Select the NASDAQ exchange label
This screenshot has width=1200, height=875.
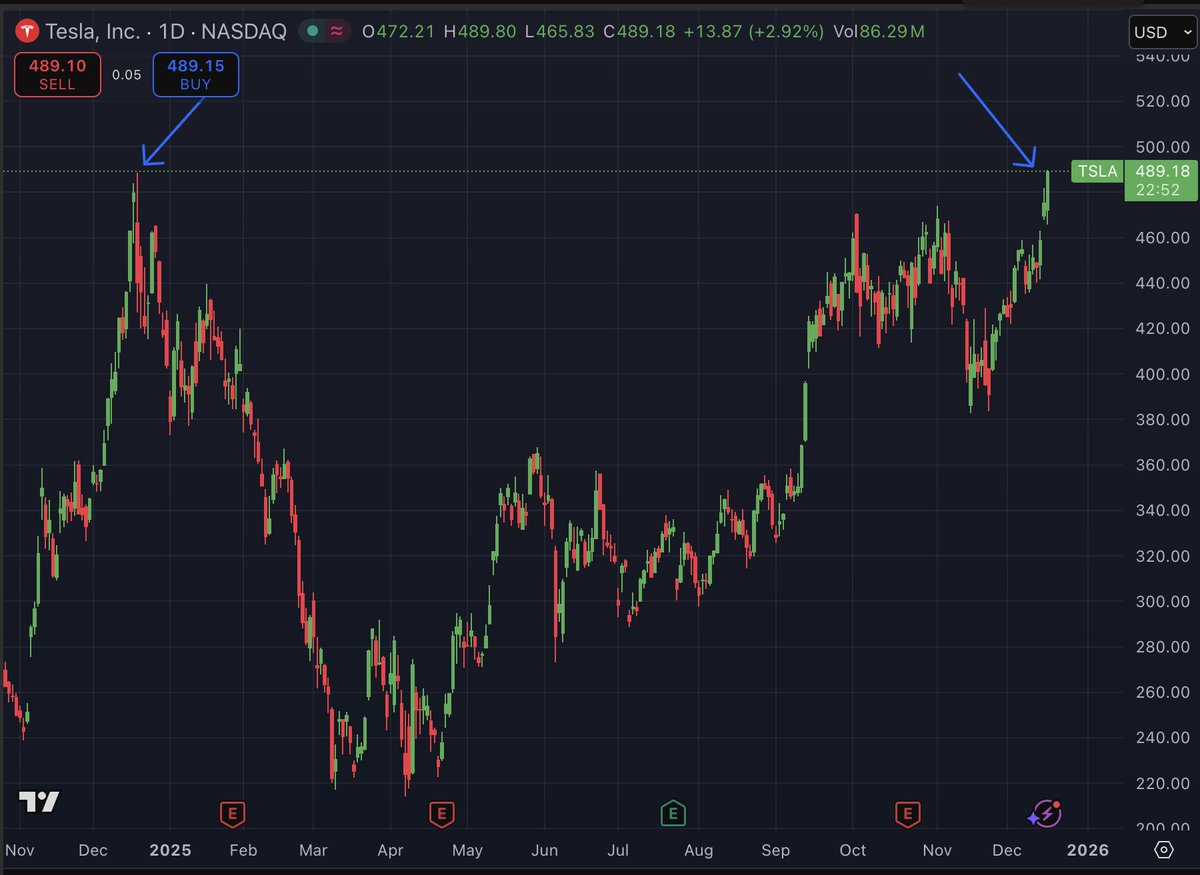pyautogui.click(x=246, y=31)
